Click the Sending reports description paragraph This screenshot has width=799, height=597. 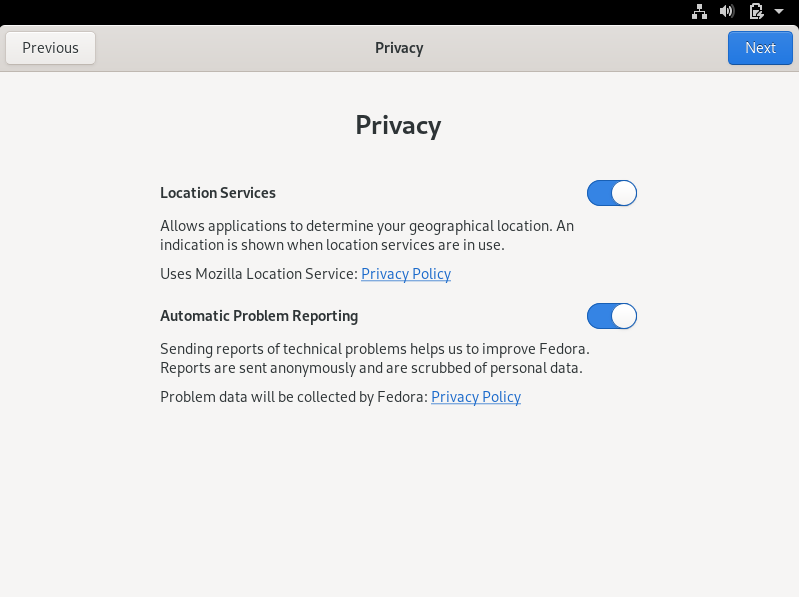(375, 358)
